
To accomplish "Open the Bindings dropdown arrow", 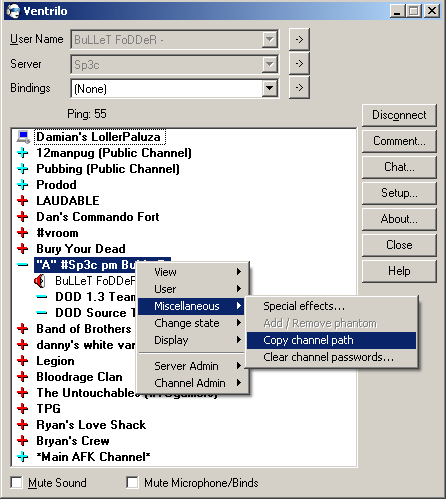I will click(269, 89).
